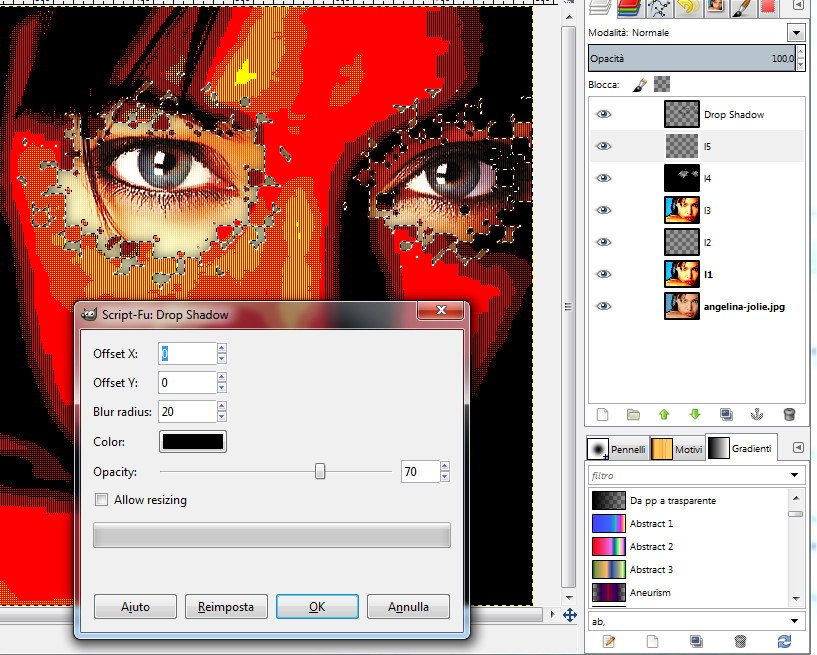Open the gradient filtro dropdown arrow
Screen dimensions: 817x655
[x=794, y=475]
